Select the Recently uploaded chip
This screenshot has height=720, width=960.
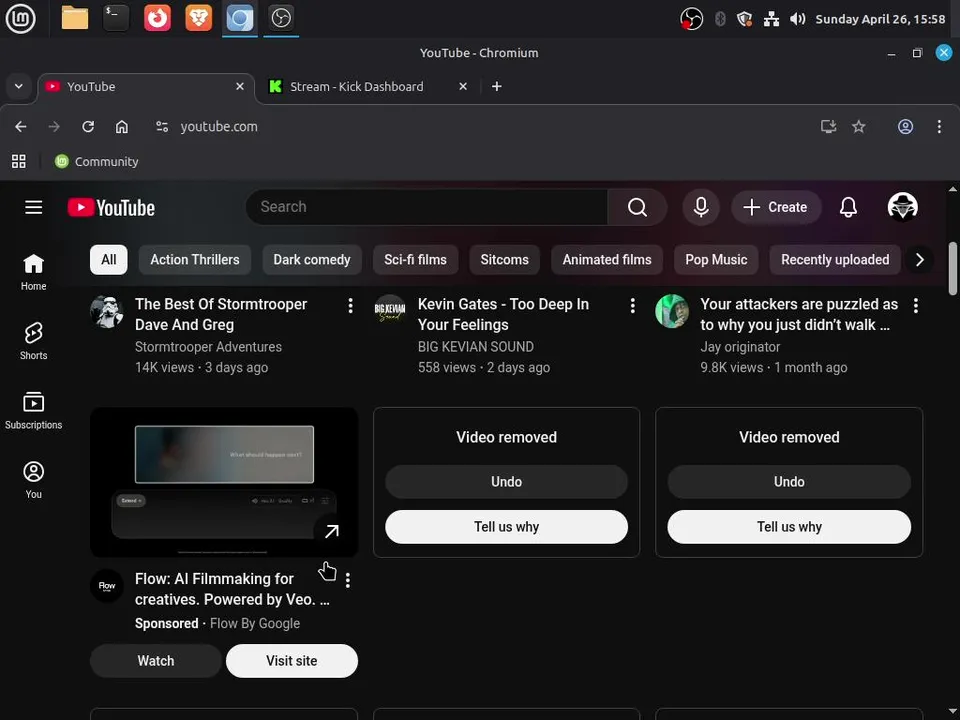[x=834, y=260]
